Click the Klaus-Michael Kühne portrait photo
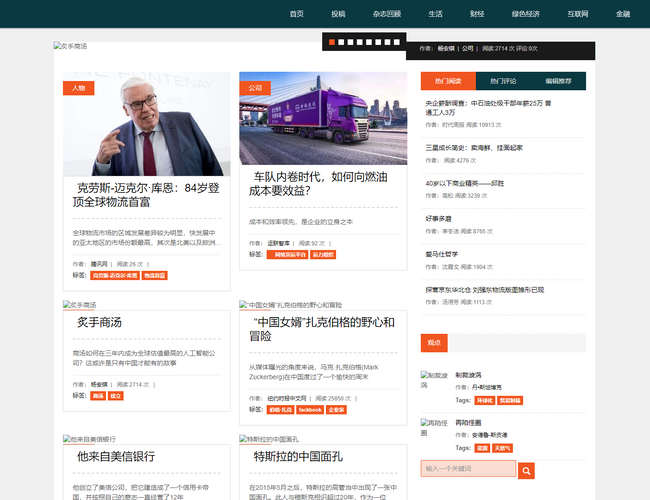 tap(146, 124)
